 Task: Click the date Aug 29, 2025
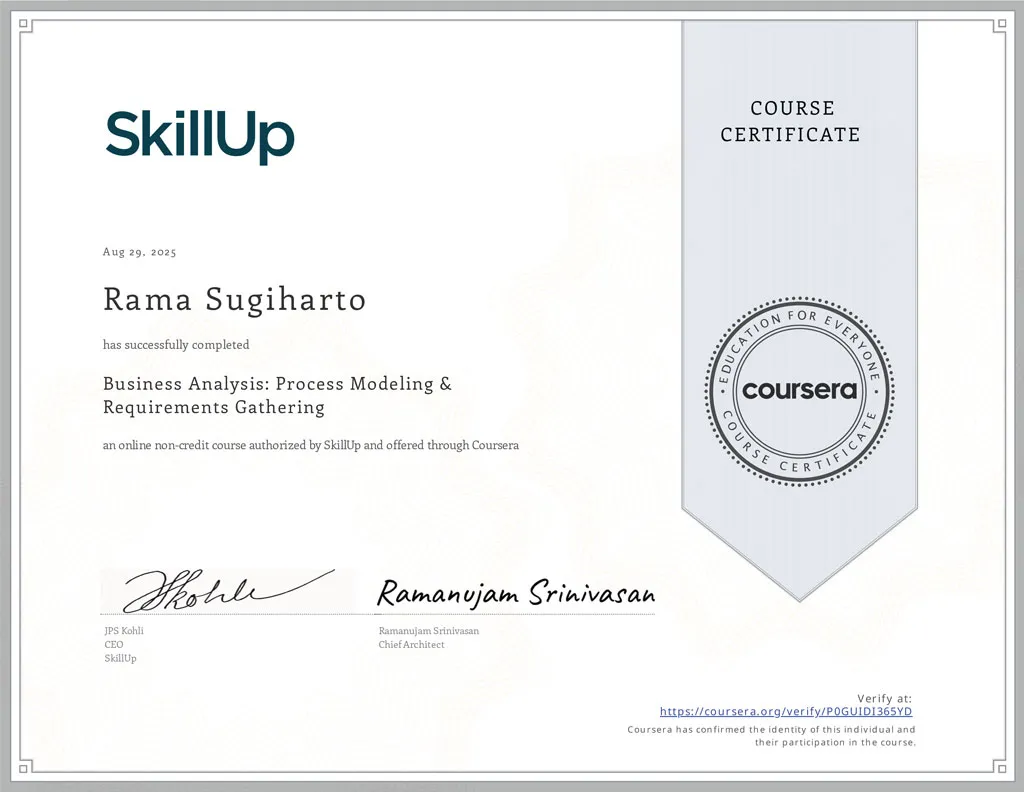tap(140, 252)
